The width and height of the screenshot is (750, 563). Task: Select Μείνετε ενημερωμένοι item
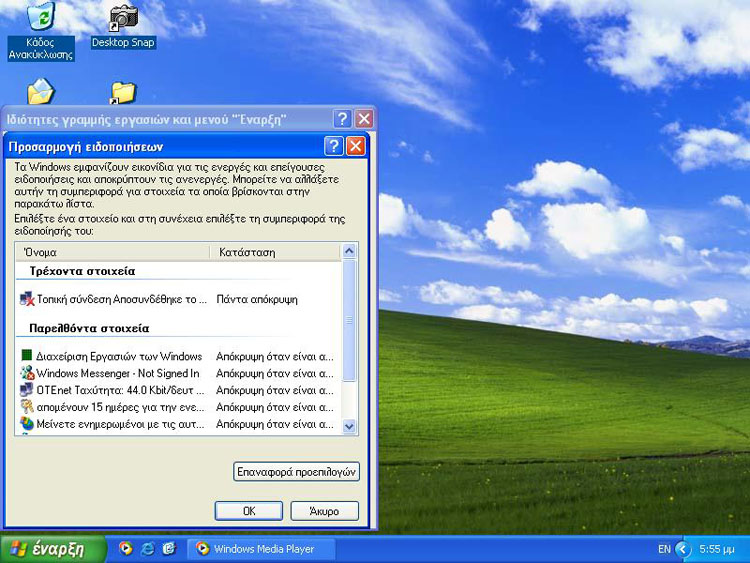click(120, 424)
